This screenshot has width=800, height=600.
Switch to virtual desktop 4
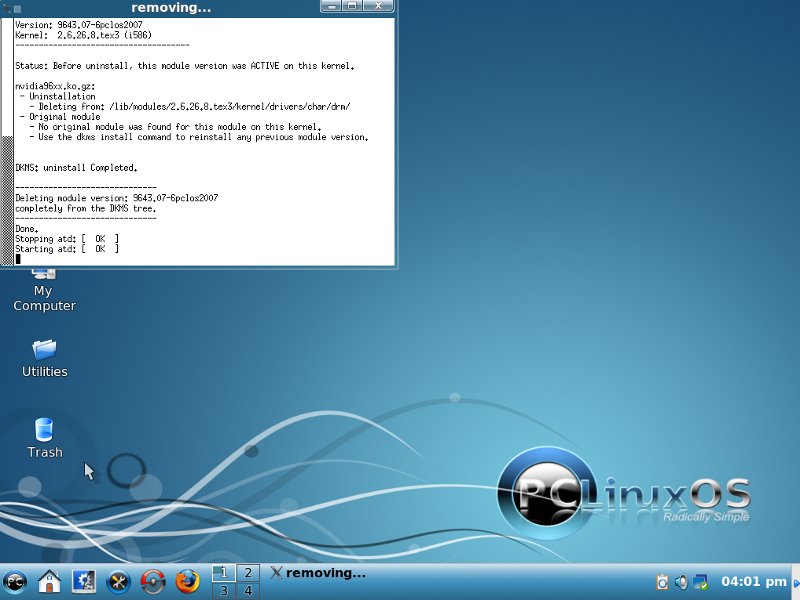click(247, 591)
